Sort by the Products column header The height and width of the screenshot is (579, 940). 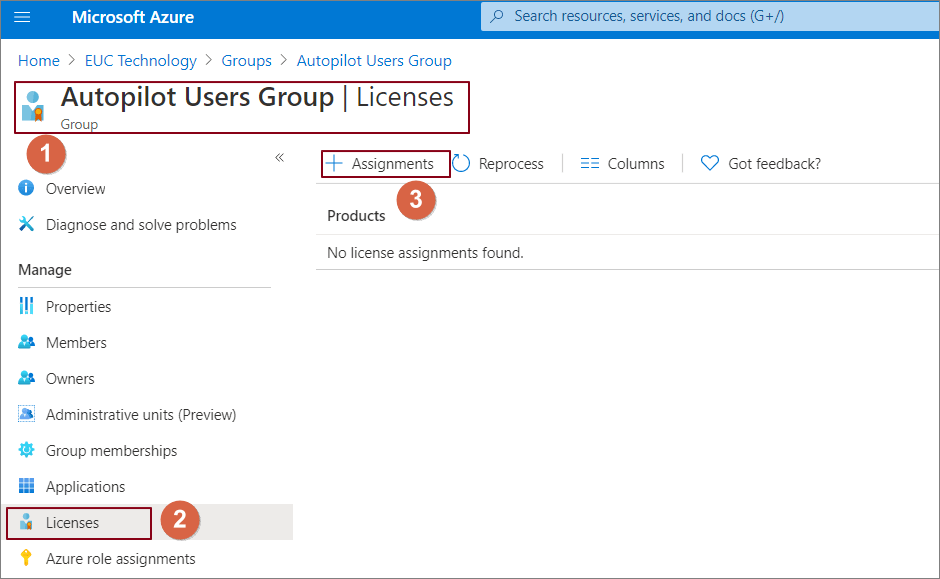[356, 216]
